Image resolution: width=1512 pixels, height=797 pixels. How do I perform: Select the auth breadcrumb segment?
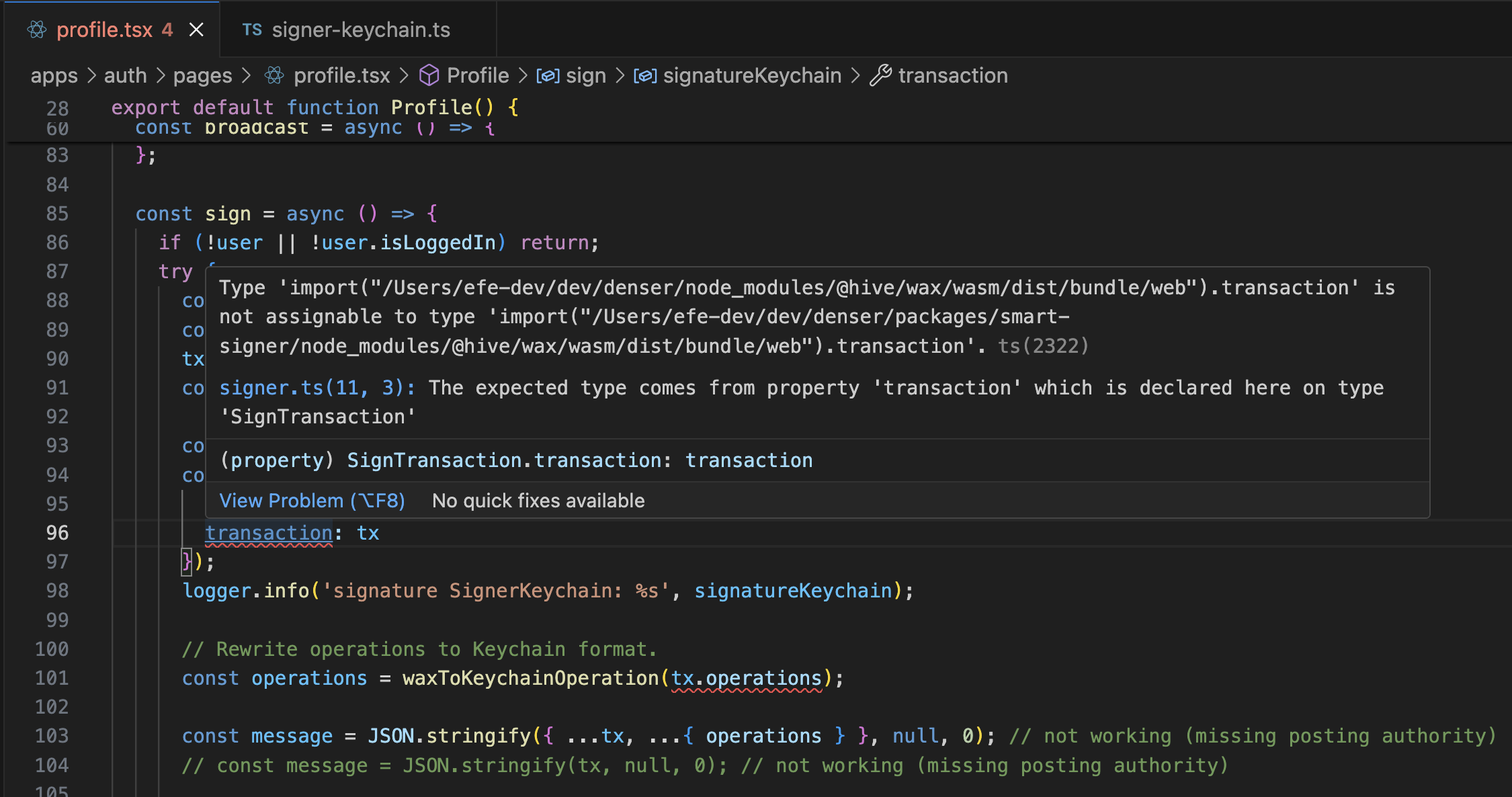click(x=126, y=75)
